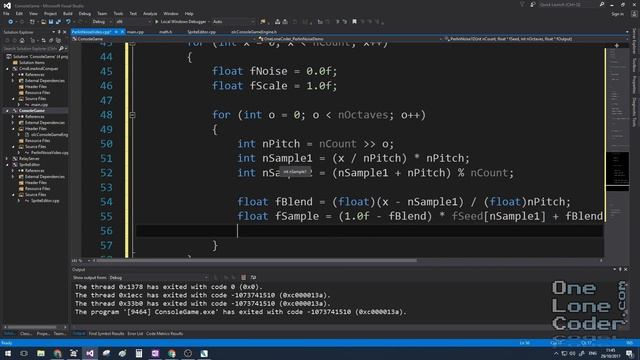The height and width of the screenshot is (360, 640).
Task: Click the fNoise variable on line 45
Action: click(x=269, y=71)
